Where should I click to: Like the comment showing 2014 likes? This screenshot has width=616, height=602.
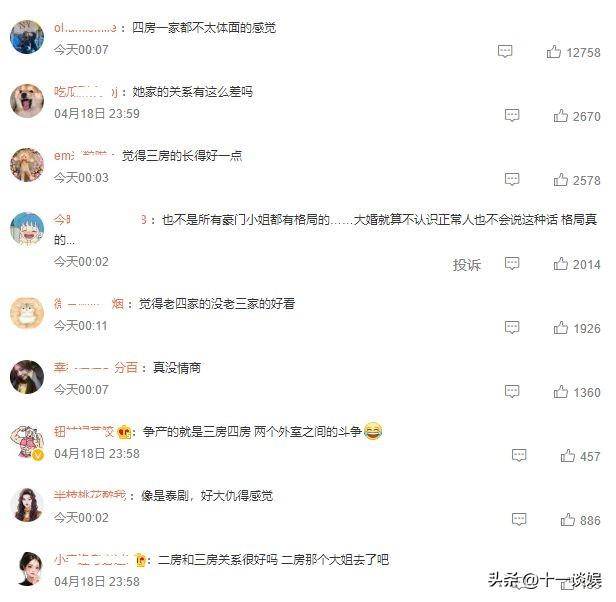click(561, 264)
